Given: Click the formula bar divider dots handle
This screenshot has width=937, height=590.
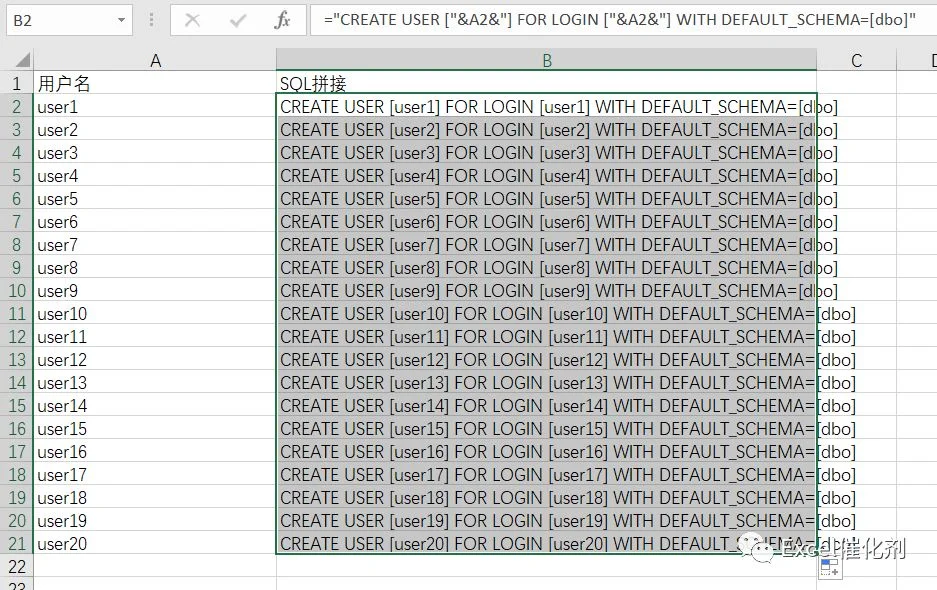Looking at the screenshot, I should [x=151, y=20].
